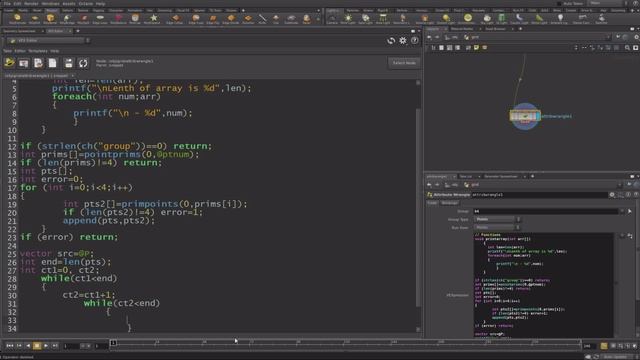Select the star-shaped PolyExpand shelf tool
Viewport: 640px width, 360px height.
point(153,19)
